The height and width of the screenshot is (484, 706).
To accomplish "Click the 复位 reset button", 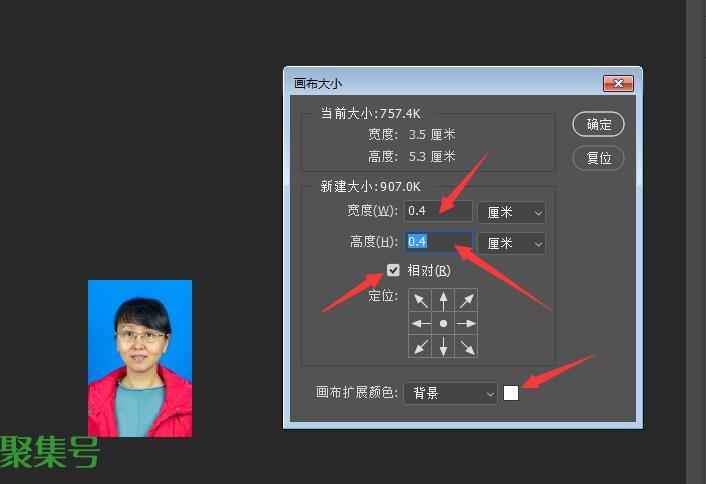I will pos(598,158).
